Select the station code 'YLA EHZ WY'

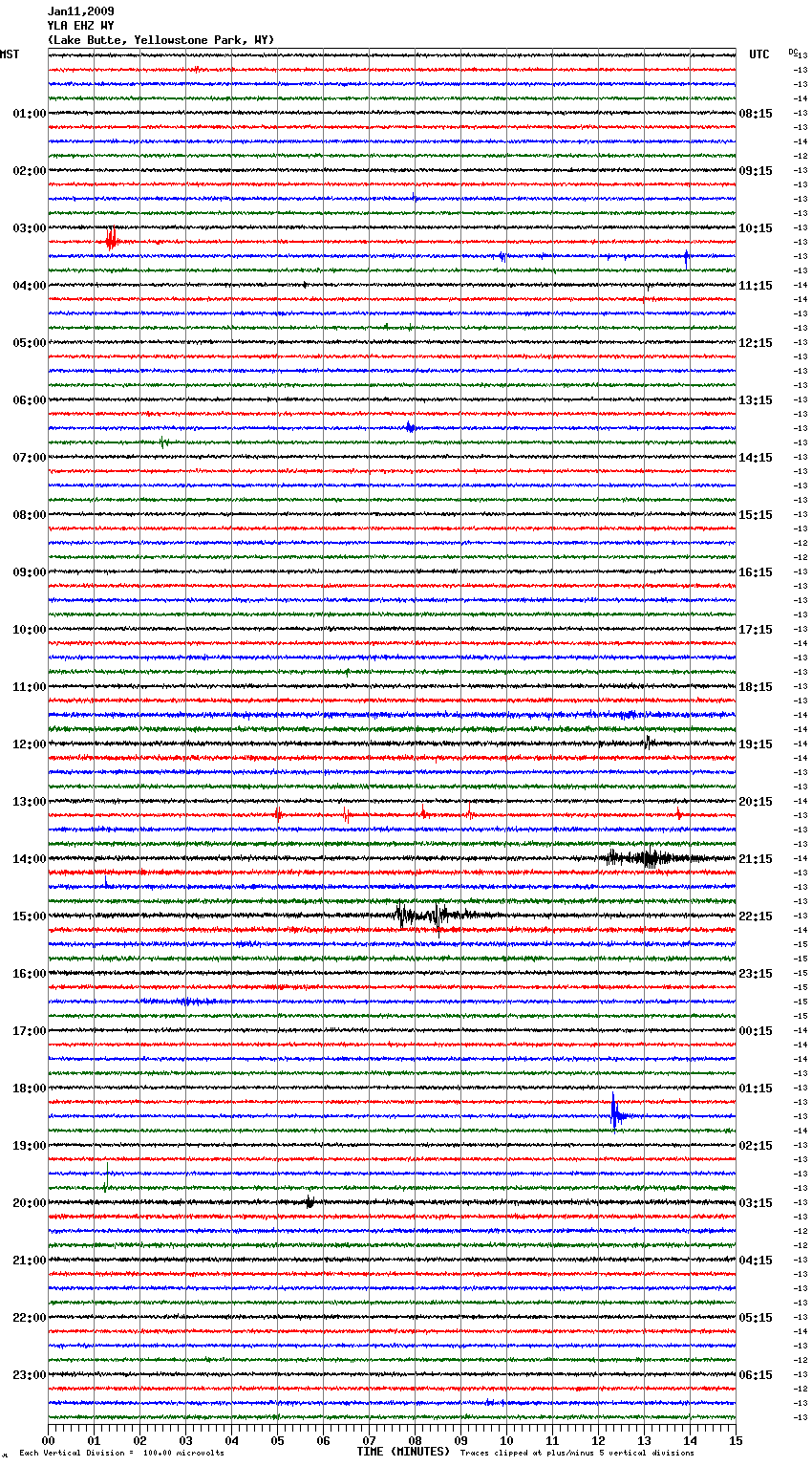click(x=80, y=26)
